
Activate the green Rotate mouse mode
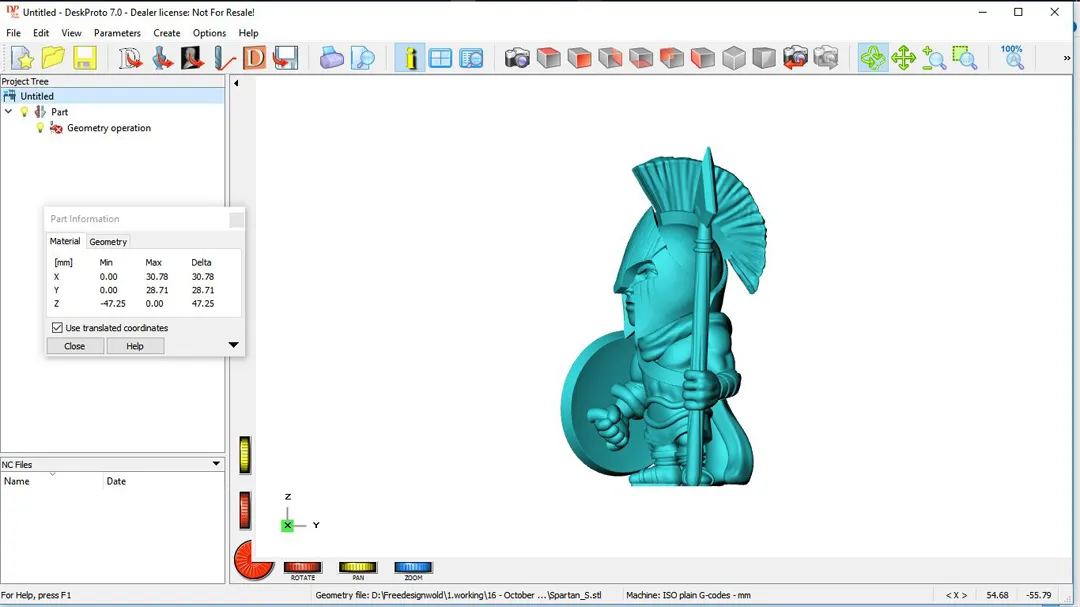(x=873, y=59)
